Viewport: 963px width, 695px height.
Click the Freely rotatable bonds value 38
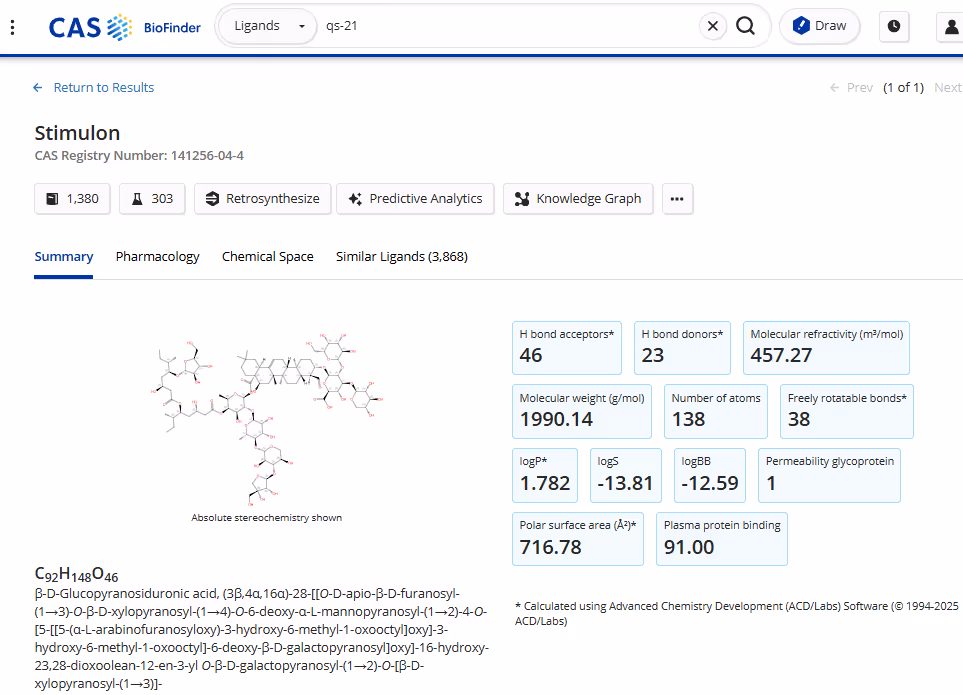(799, 419)
